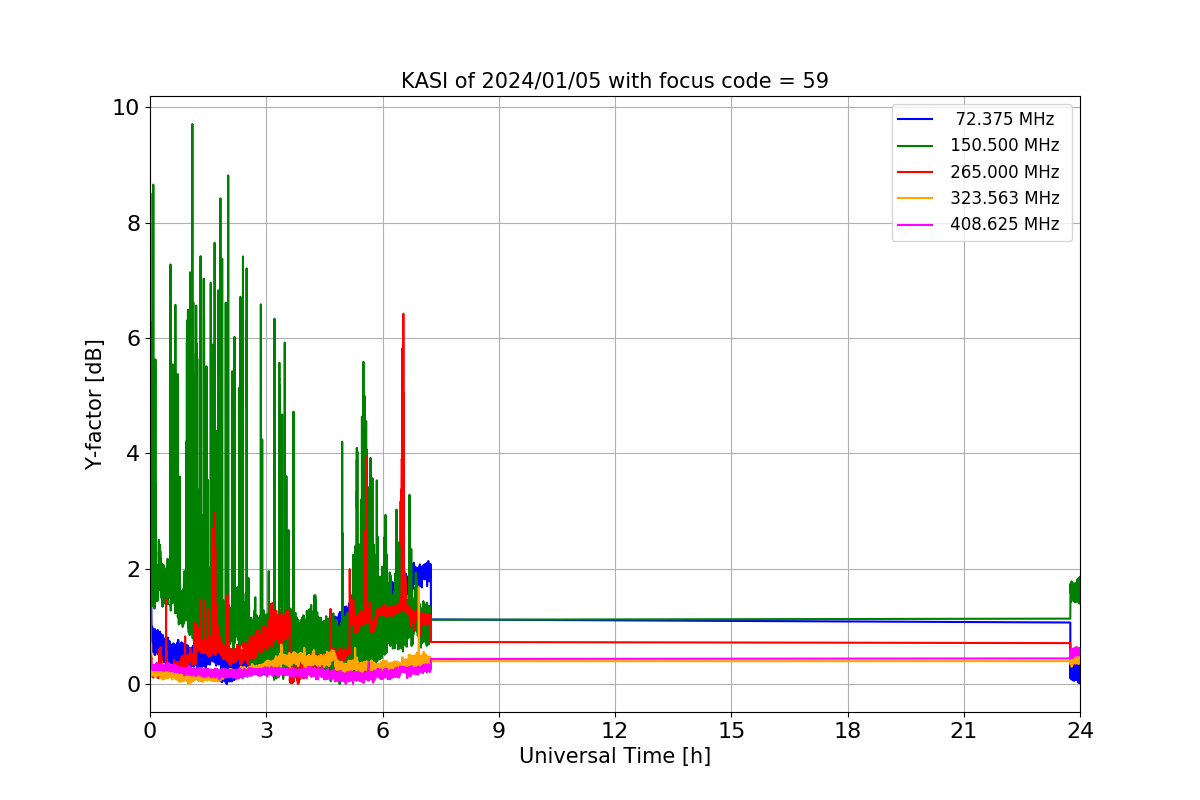Click the x-axis tick label '21'
The height and width of the screenshot is (800, 1200).
(x=964, y=731)
